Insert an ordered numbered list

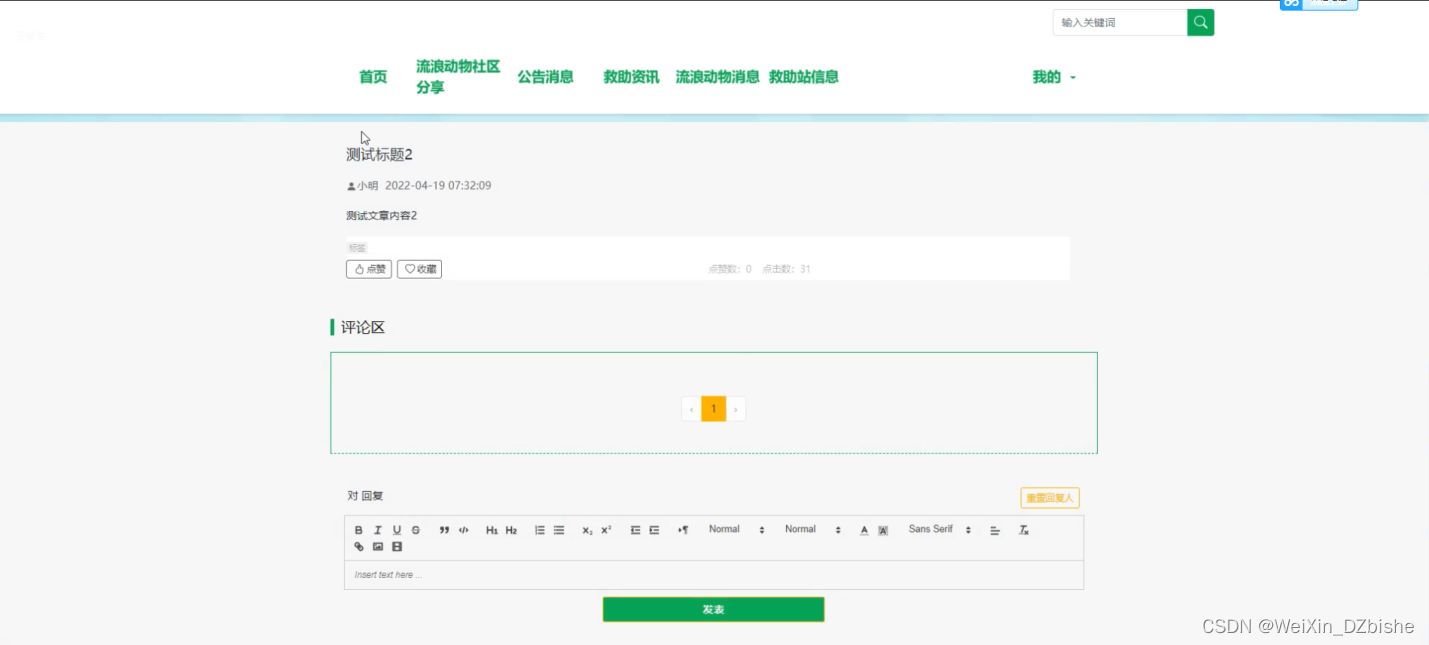point(540,530)
